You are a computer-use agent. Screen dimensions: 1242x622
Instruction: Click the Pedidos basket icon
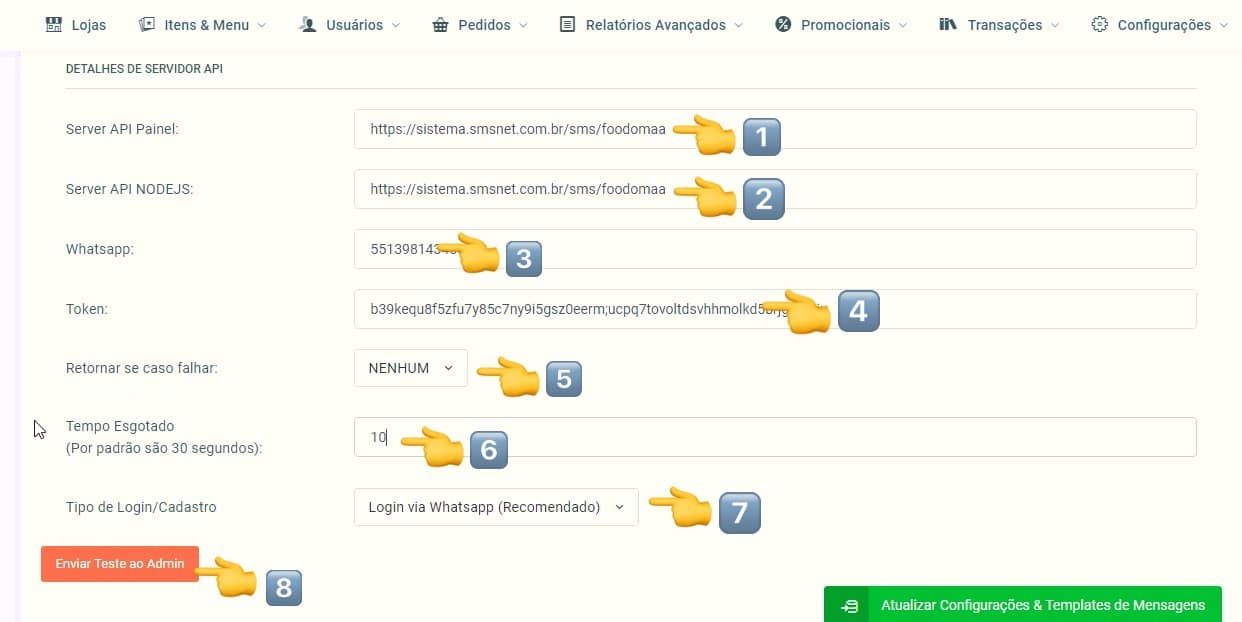point(440,25)
